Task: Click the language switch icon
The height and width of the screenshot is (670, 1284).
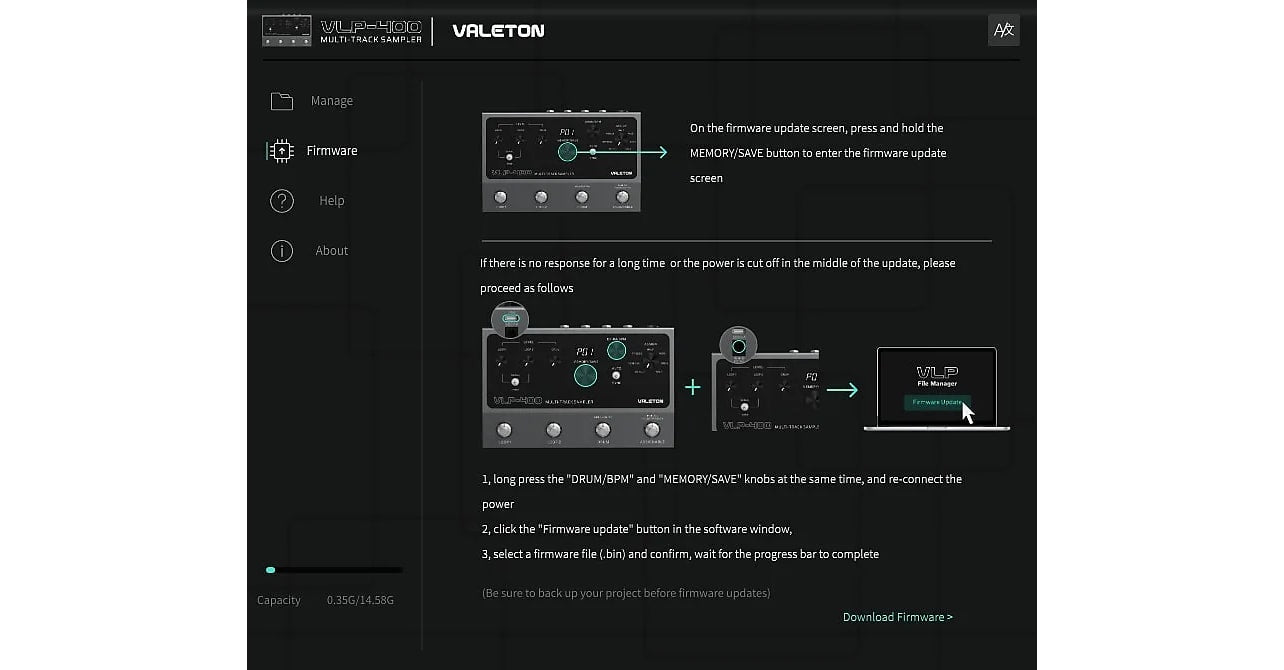Action: pyautogui.click(x=1003, y=30)
